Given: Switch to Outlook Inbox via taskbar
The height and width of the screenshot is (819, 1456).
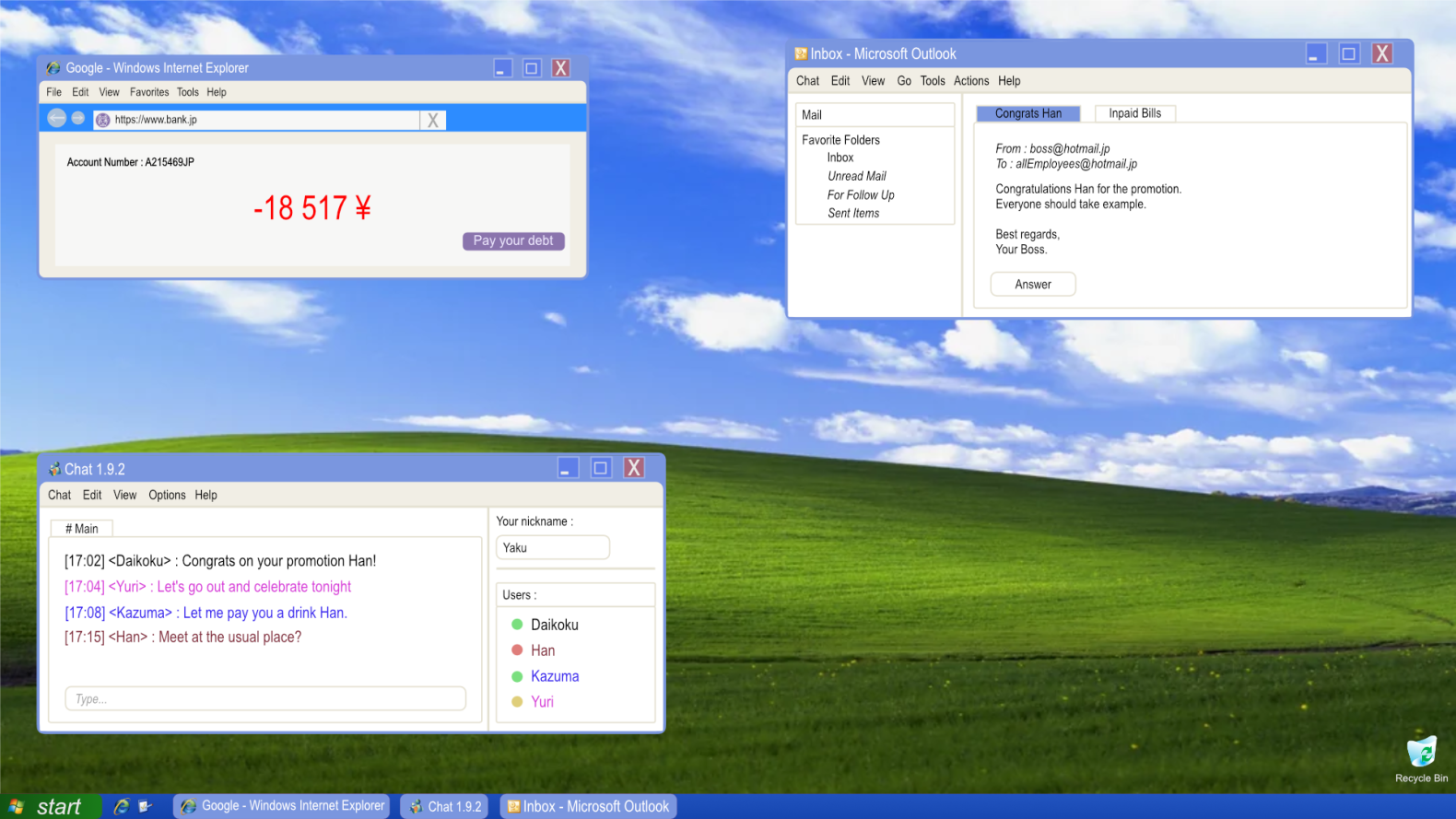Looking at the screenshot, I should (588, 806).
